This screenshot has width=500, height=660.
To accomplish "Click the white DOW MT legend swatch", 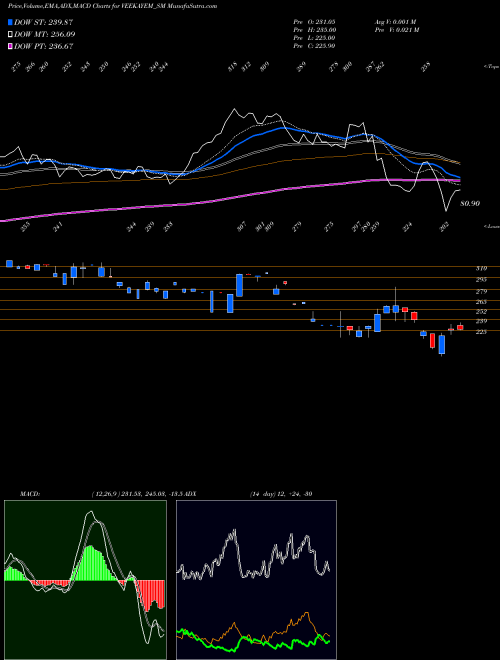I will coord(11,34).
